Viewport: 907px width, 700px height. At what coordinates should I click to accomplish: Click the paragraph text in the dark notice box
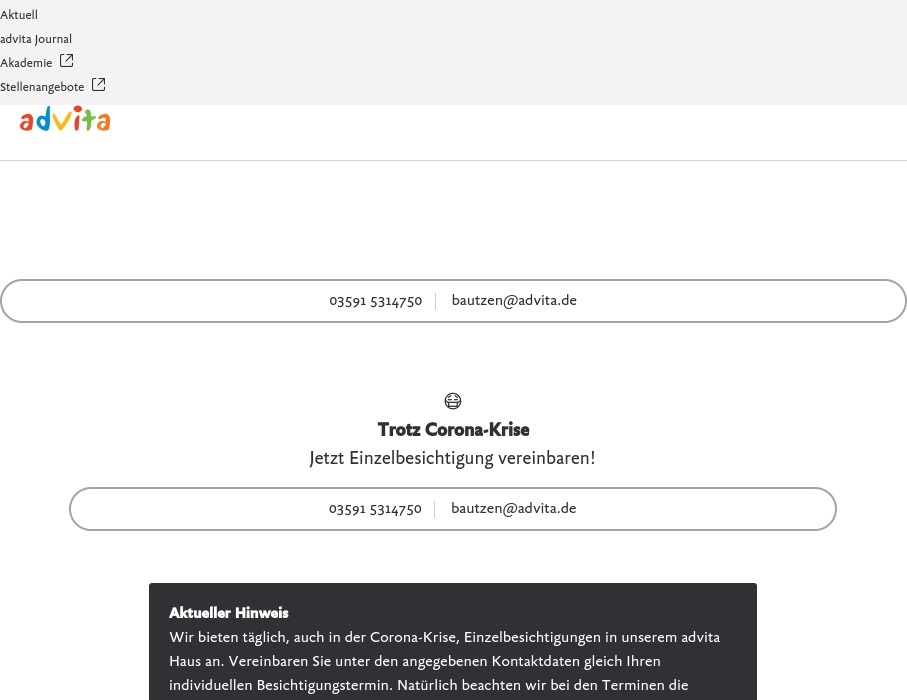point(445,661)
